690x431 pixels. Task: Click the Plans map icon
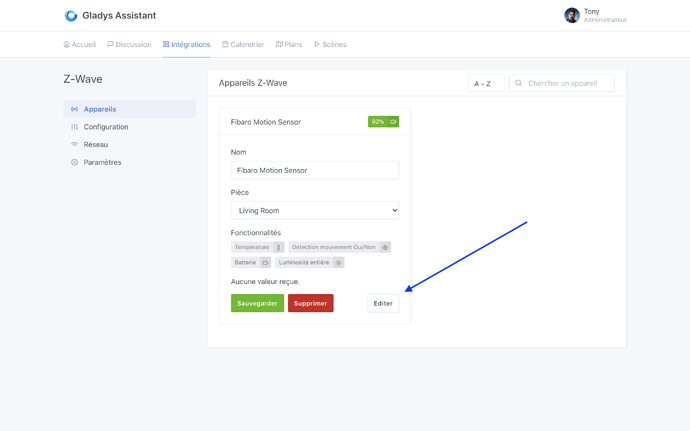279,44
